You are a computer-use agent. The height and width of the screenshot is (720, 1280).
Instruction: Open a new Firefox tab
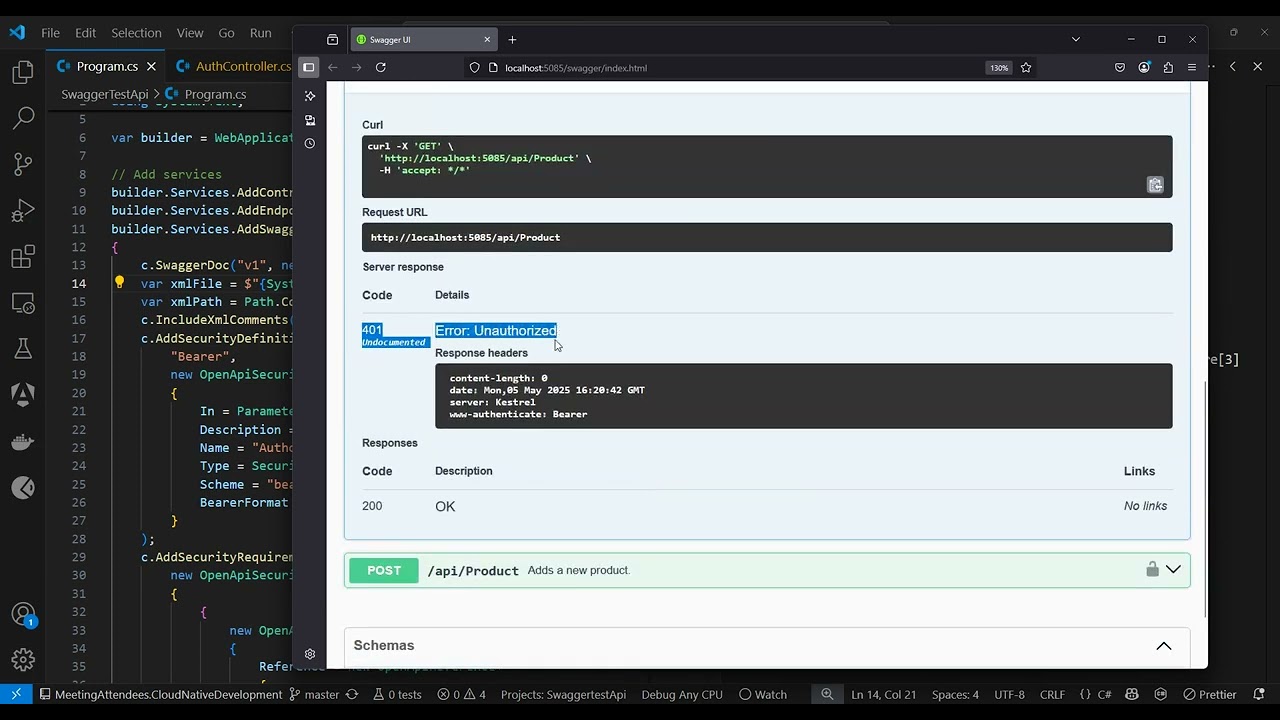[x=512, y=40]
